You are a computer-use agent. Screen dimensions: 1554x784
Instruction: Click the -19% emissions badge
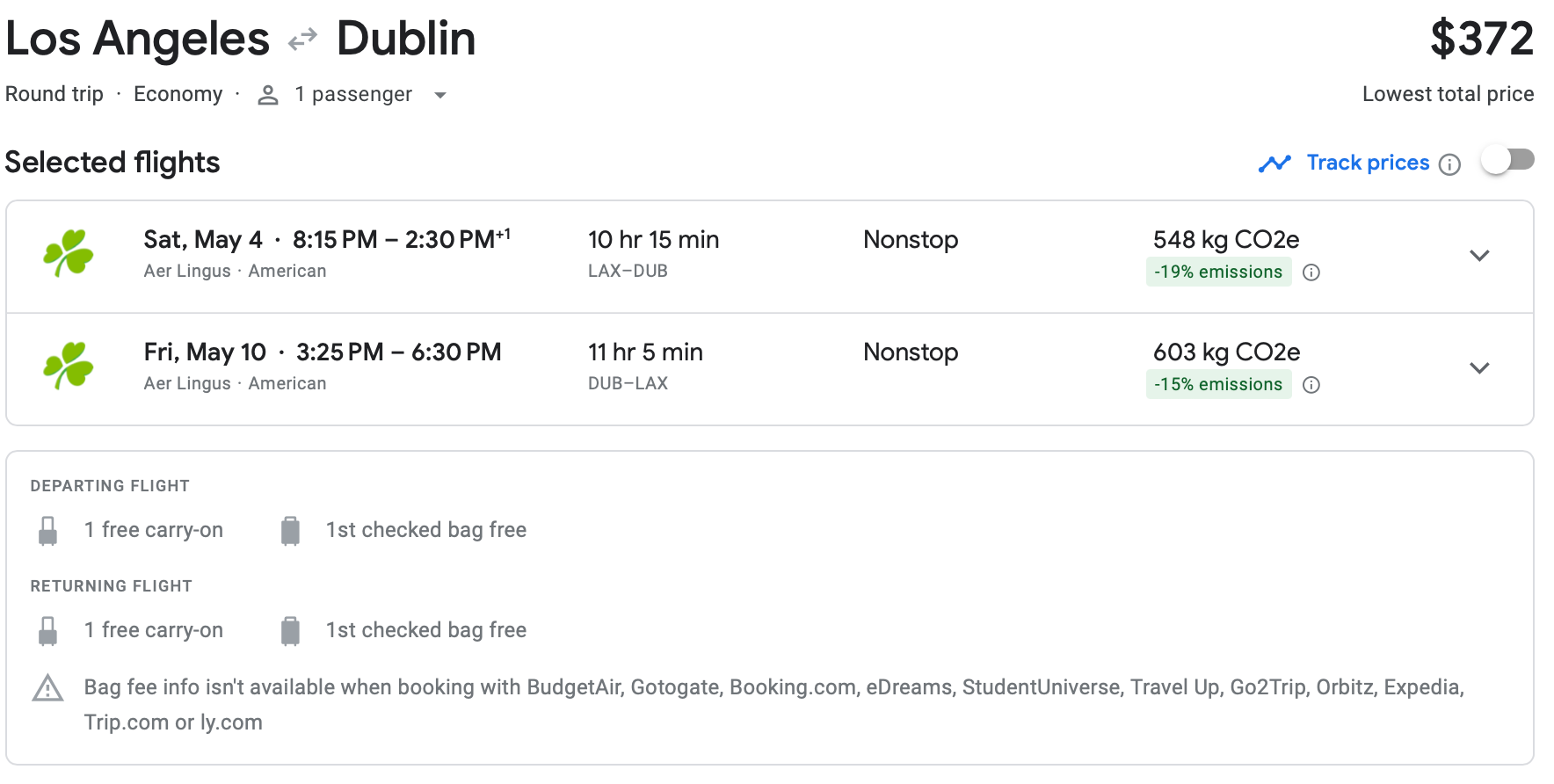click(1218, 272)
